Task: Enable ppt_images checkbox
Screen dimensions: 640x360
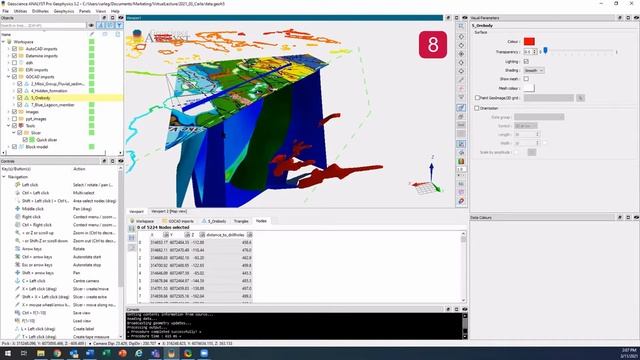Action: [x=14, y=119]
